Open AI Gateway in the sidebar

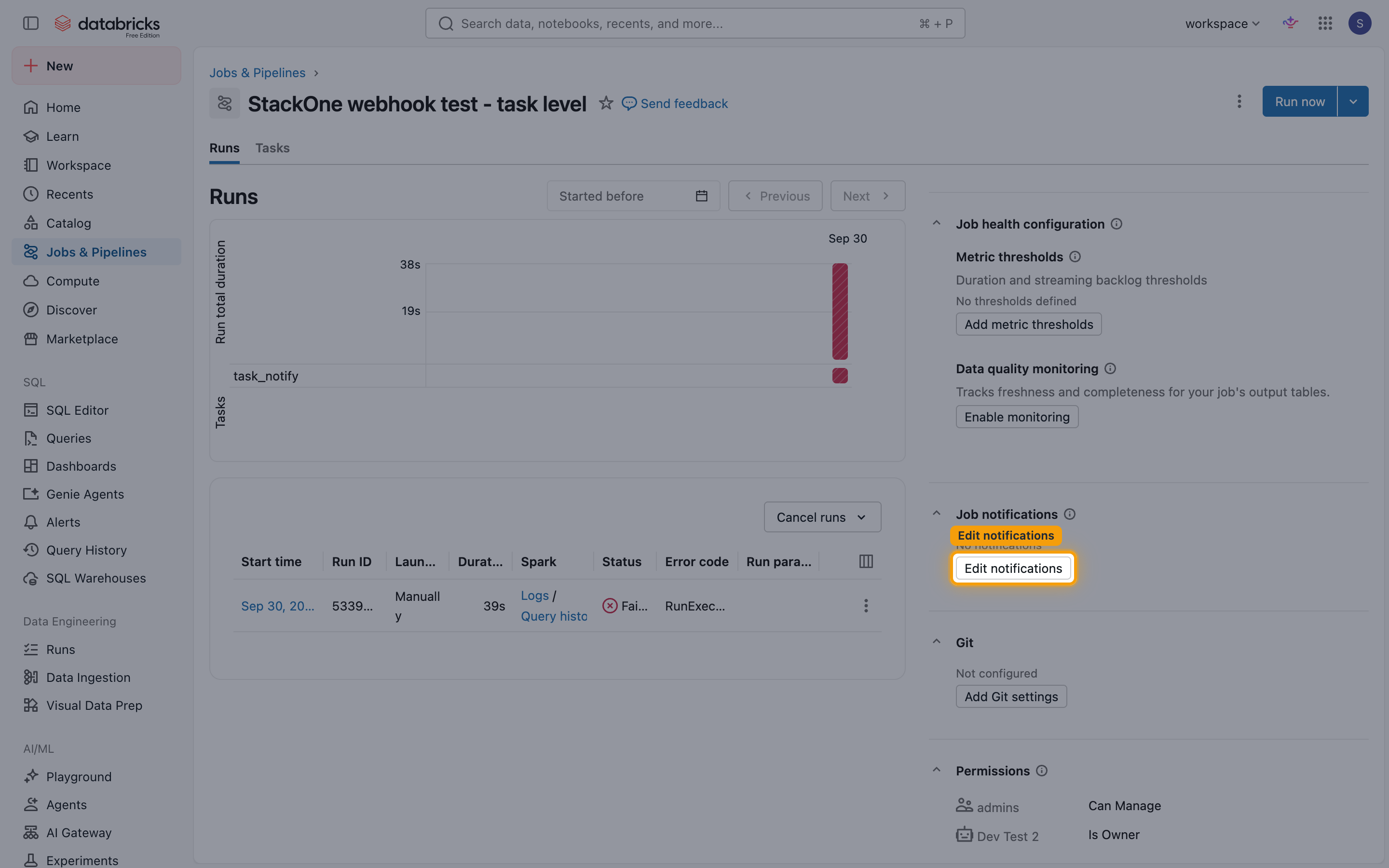click(x=96, y=833)
